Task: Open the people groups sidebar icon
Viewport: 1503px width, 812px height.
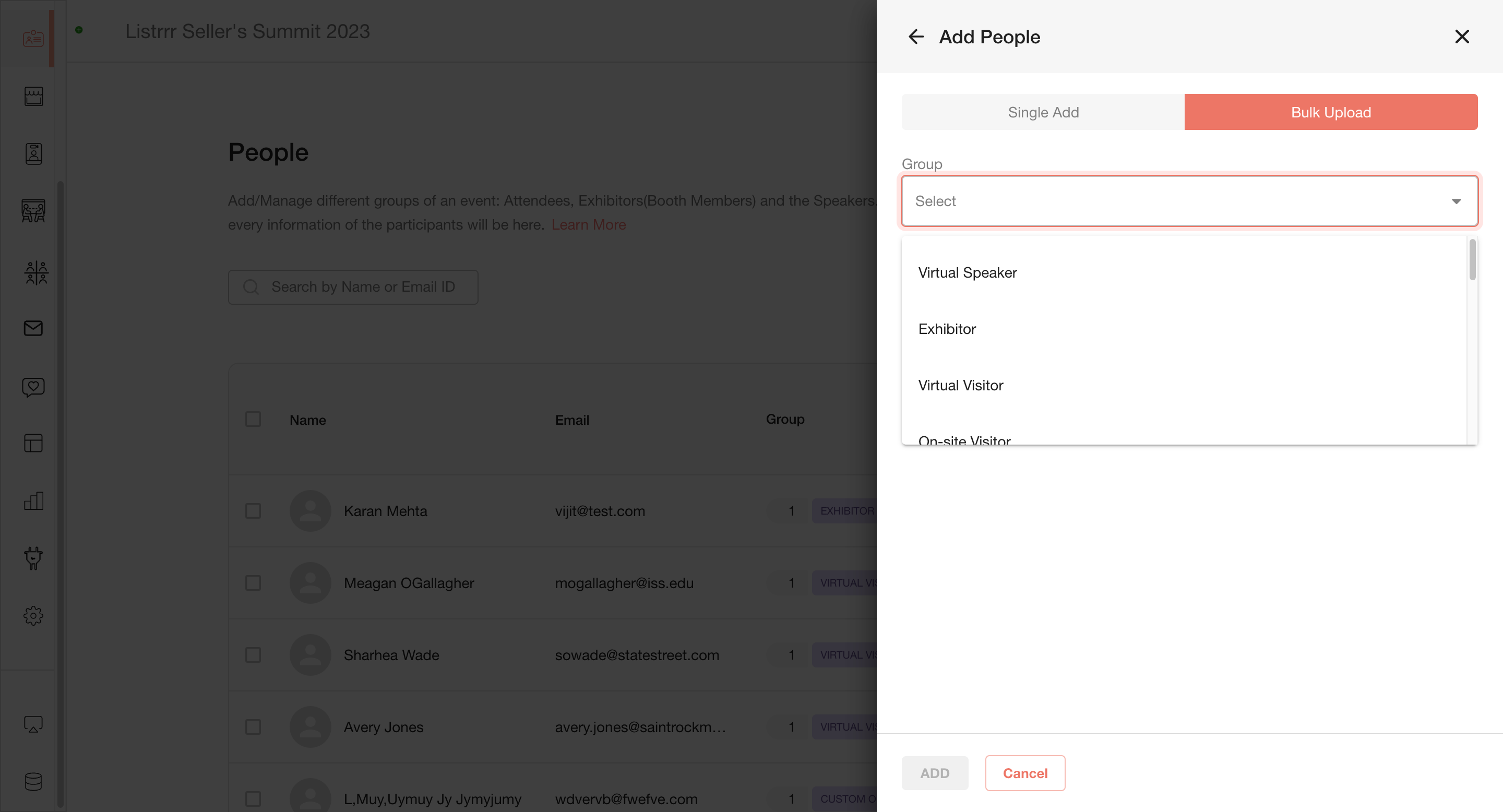Action: click(x=36, y=272)
